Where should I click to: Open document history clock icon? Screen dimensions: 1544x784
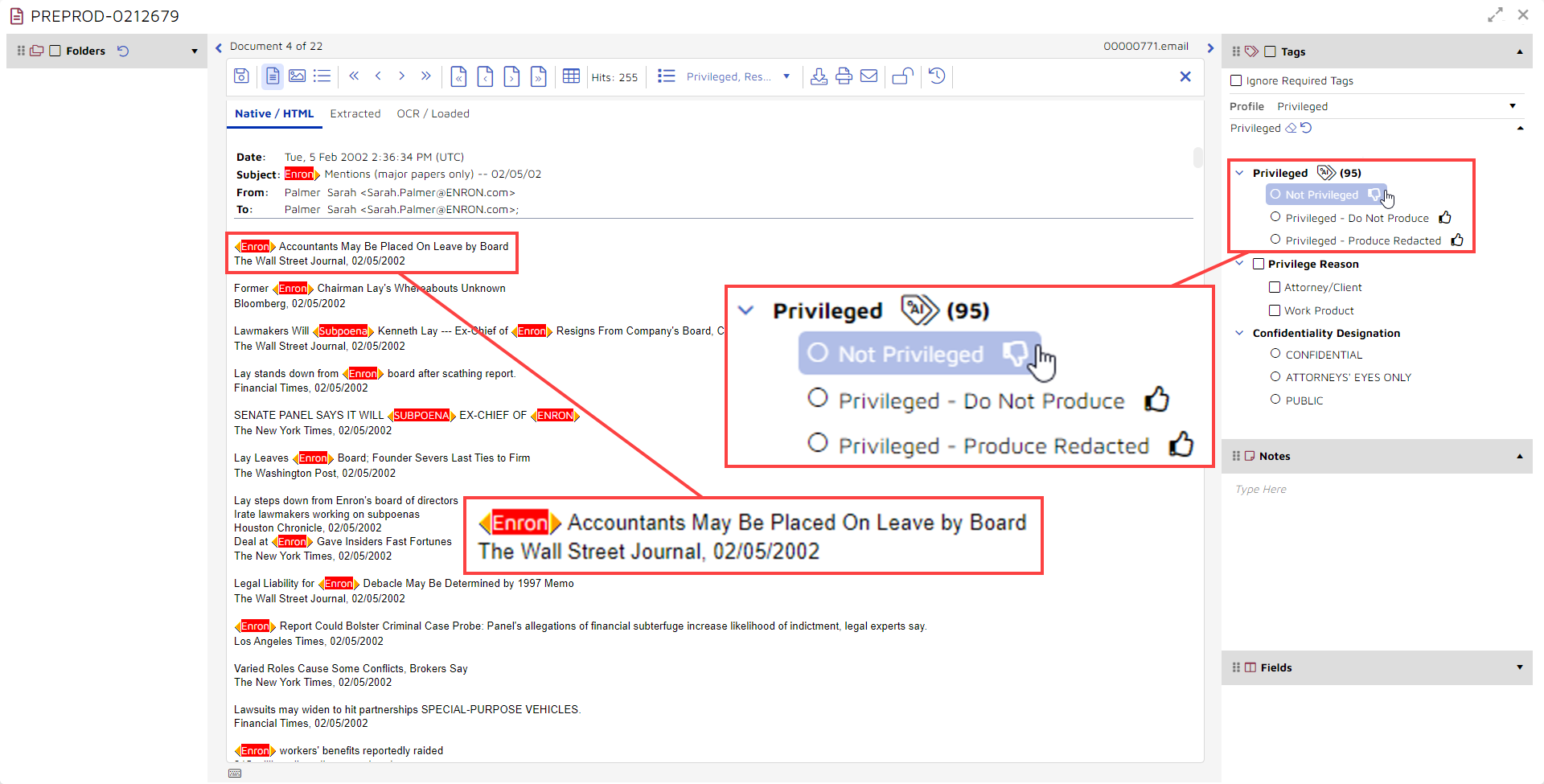pos(937,76)
